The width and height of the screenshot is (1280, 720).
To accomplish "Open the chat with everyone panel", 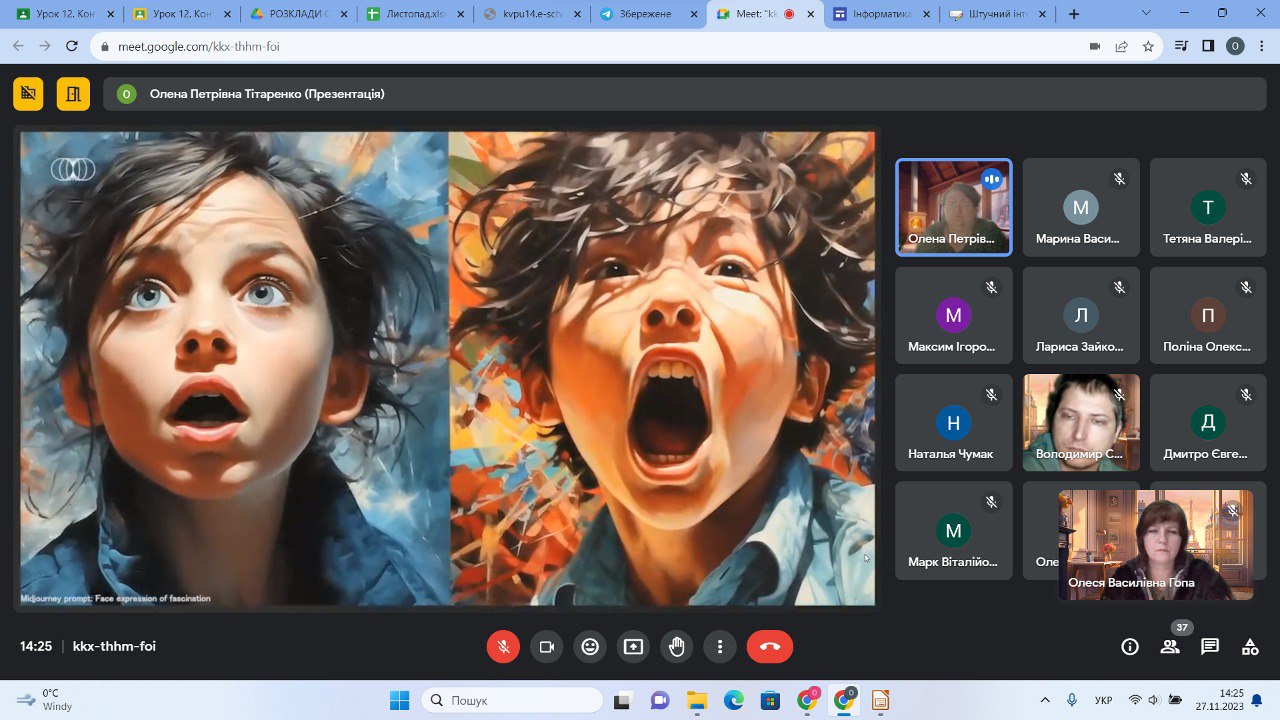I will pos(1210,647).
